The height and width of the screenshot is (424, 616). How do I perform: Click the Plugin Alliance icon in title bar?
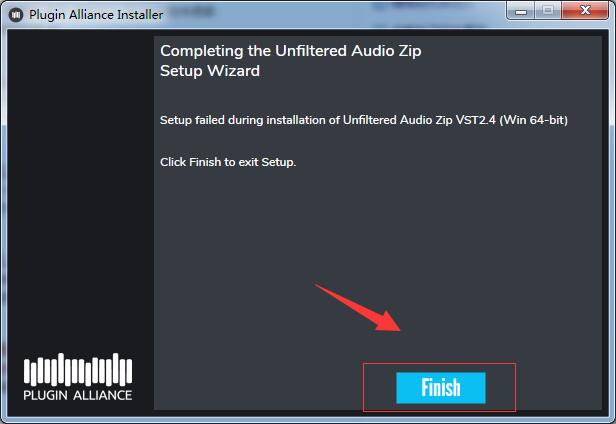16,15
